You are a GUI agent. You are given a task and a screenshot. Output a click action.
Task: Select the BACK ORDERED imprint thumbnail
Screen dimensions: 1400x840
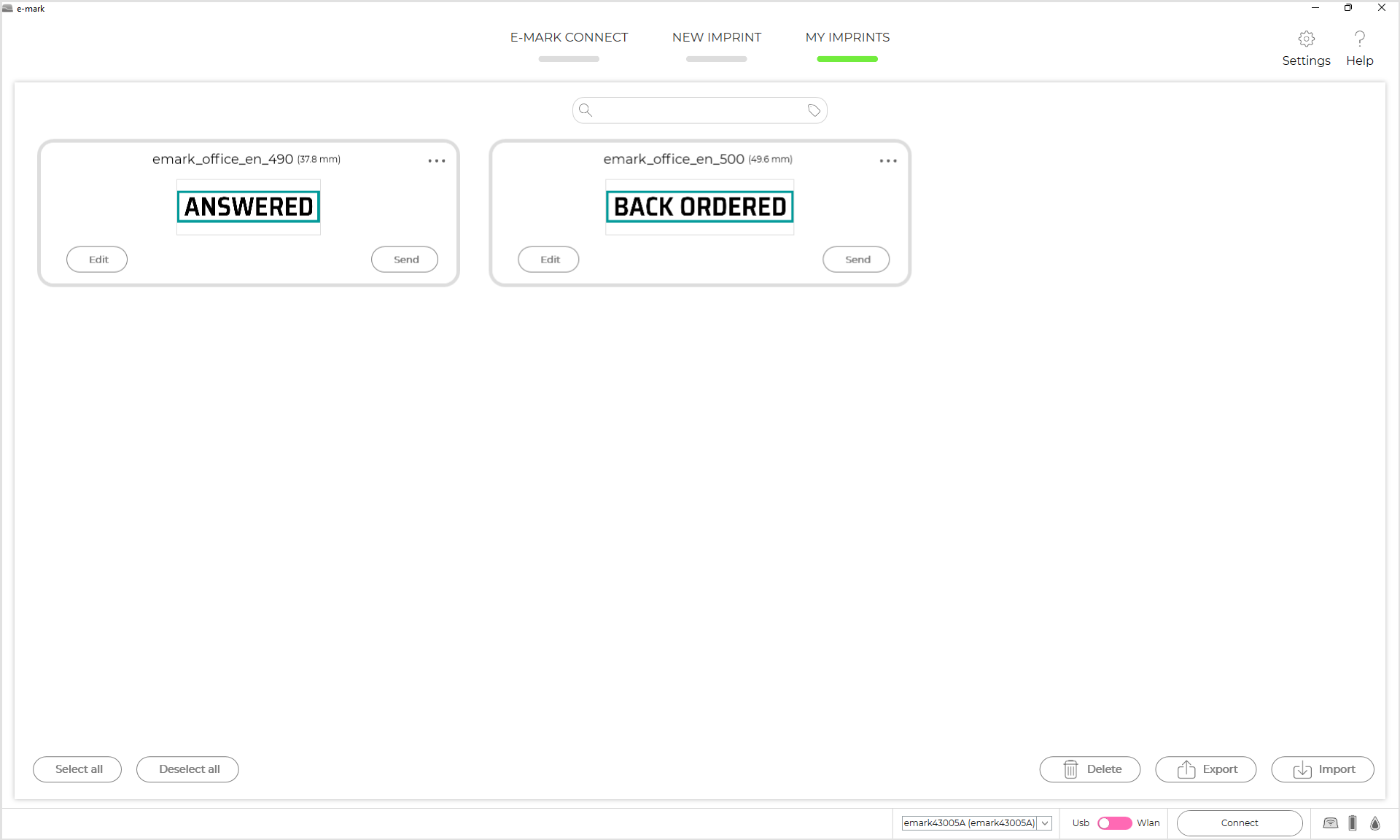[699, 207]
